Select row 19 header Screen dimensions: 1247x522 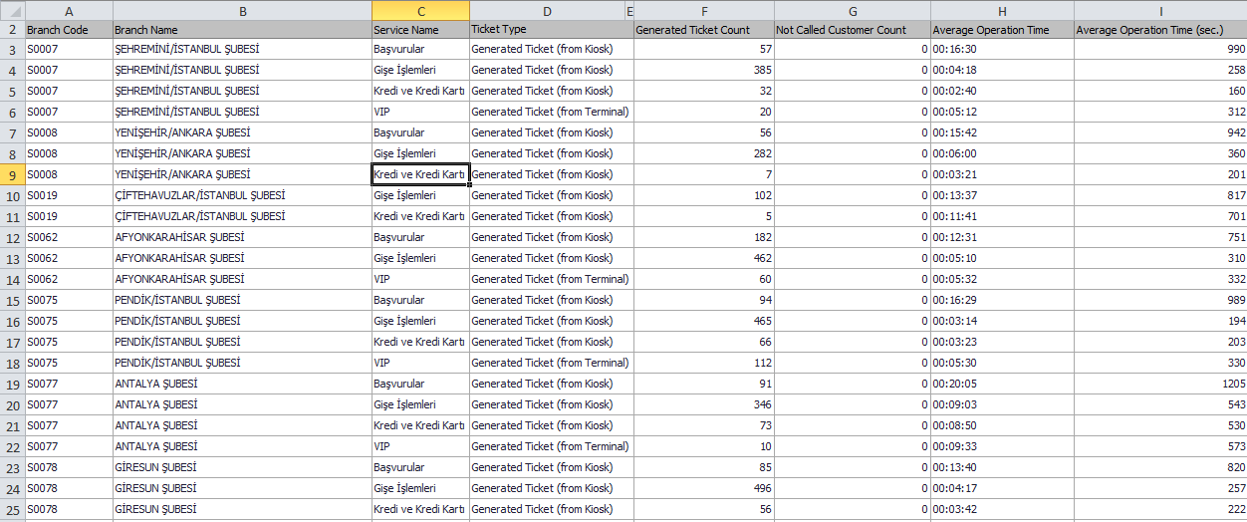coord(12,384)
